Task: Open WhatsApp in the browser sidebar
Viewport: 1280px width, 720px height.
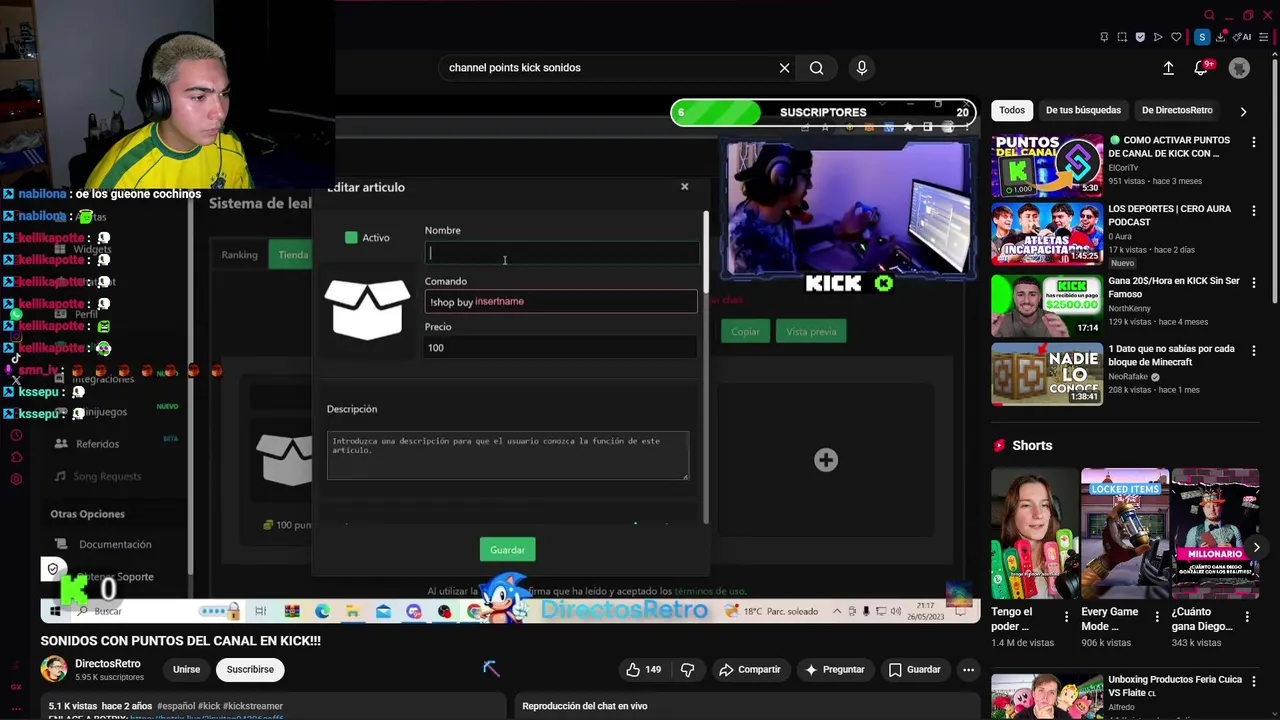Action: [x=16, y=315]
